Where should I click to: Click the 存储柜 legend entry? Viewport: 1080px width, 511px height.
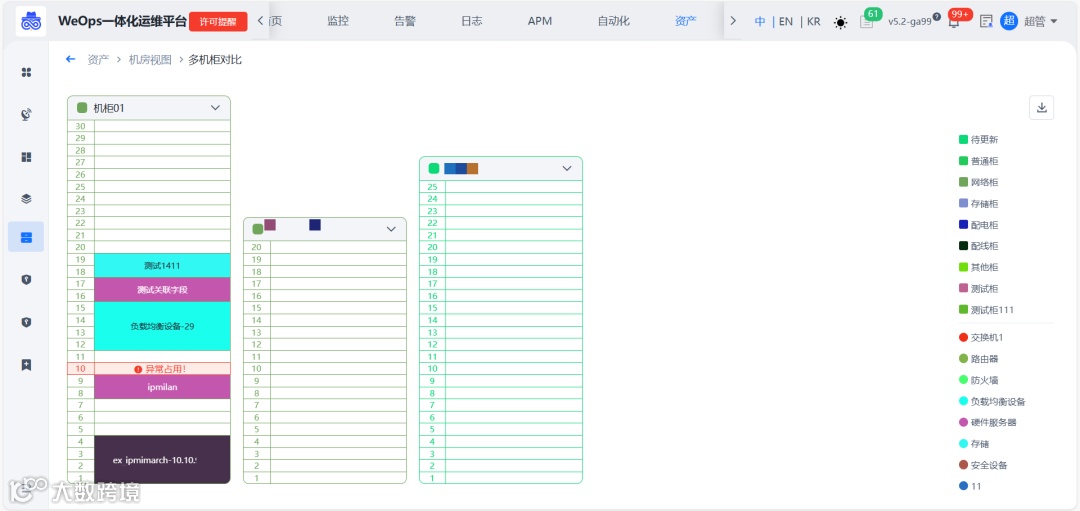(x=978, y=204)
